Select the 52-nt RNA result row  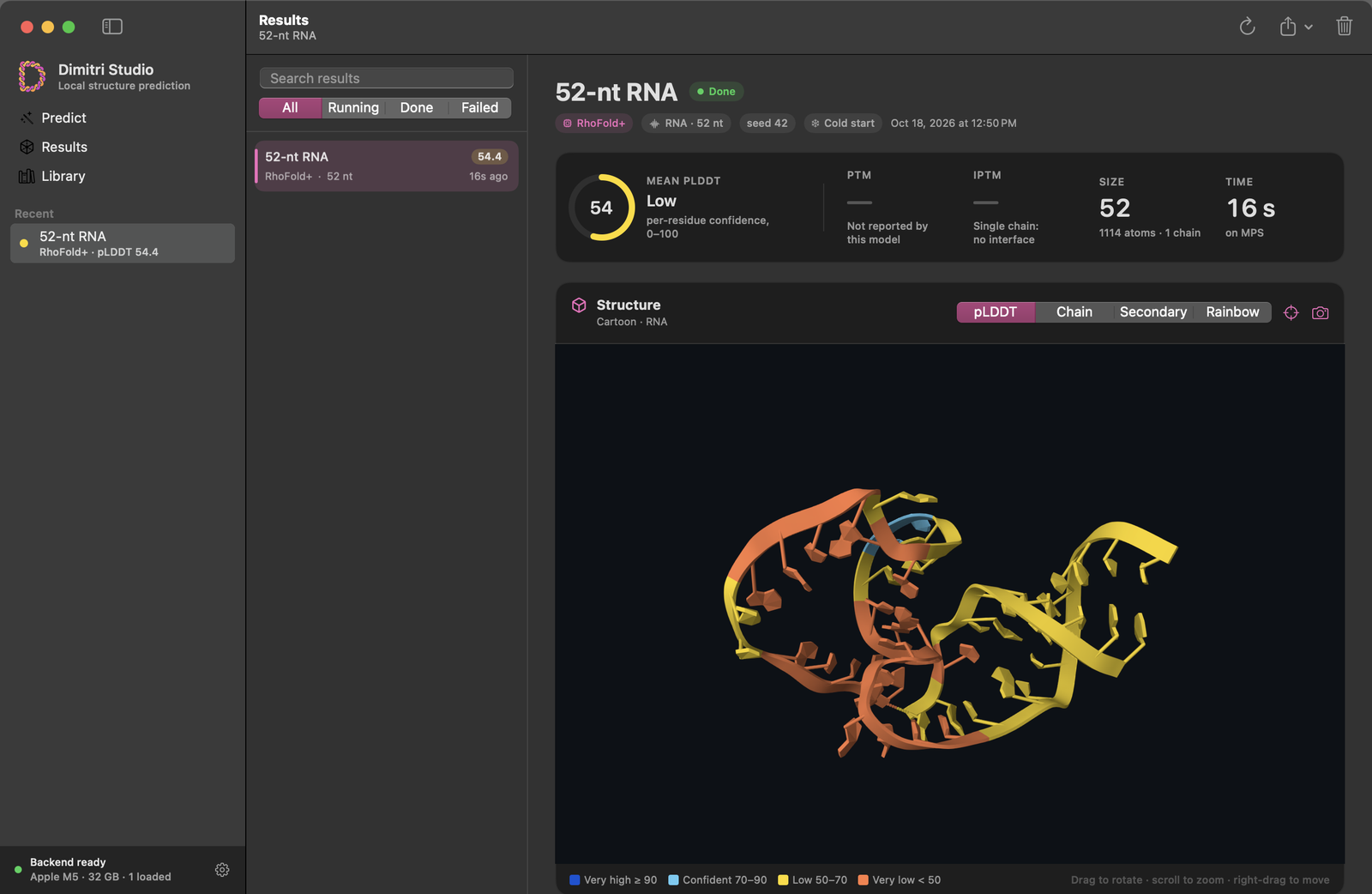coord(387,166)
